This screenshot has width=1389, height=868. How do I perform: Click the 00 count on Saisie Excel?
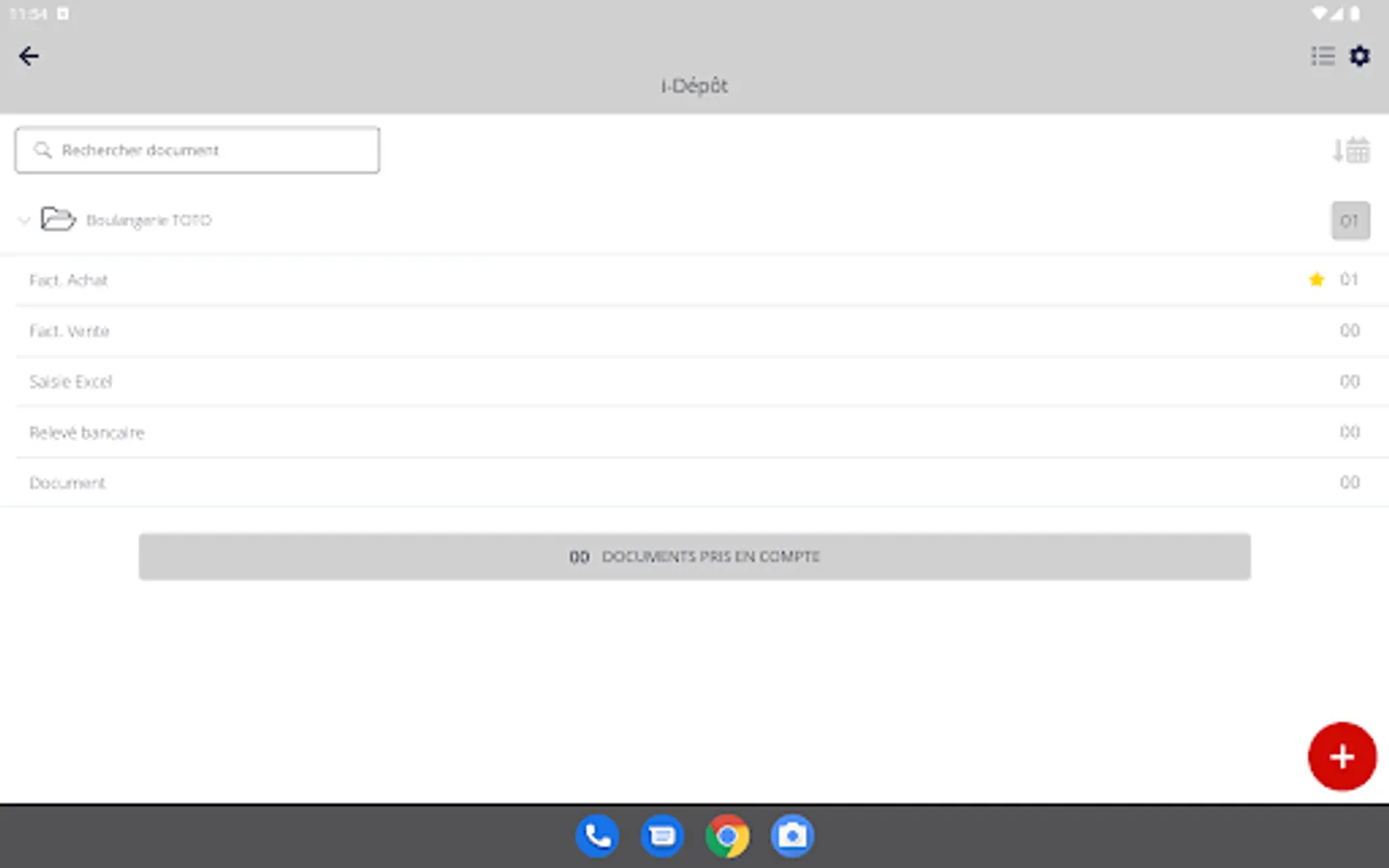1349,382
